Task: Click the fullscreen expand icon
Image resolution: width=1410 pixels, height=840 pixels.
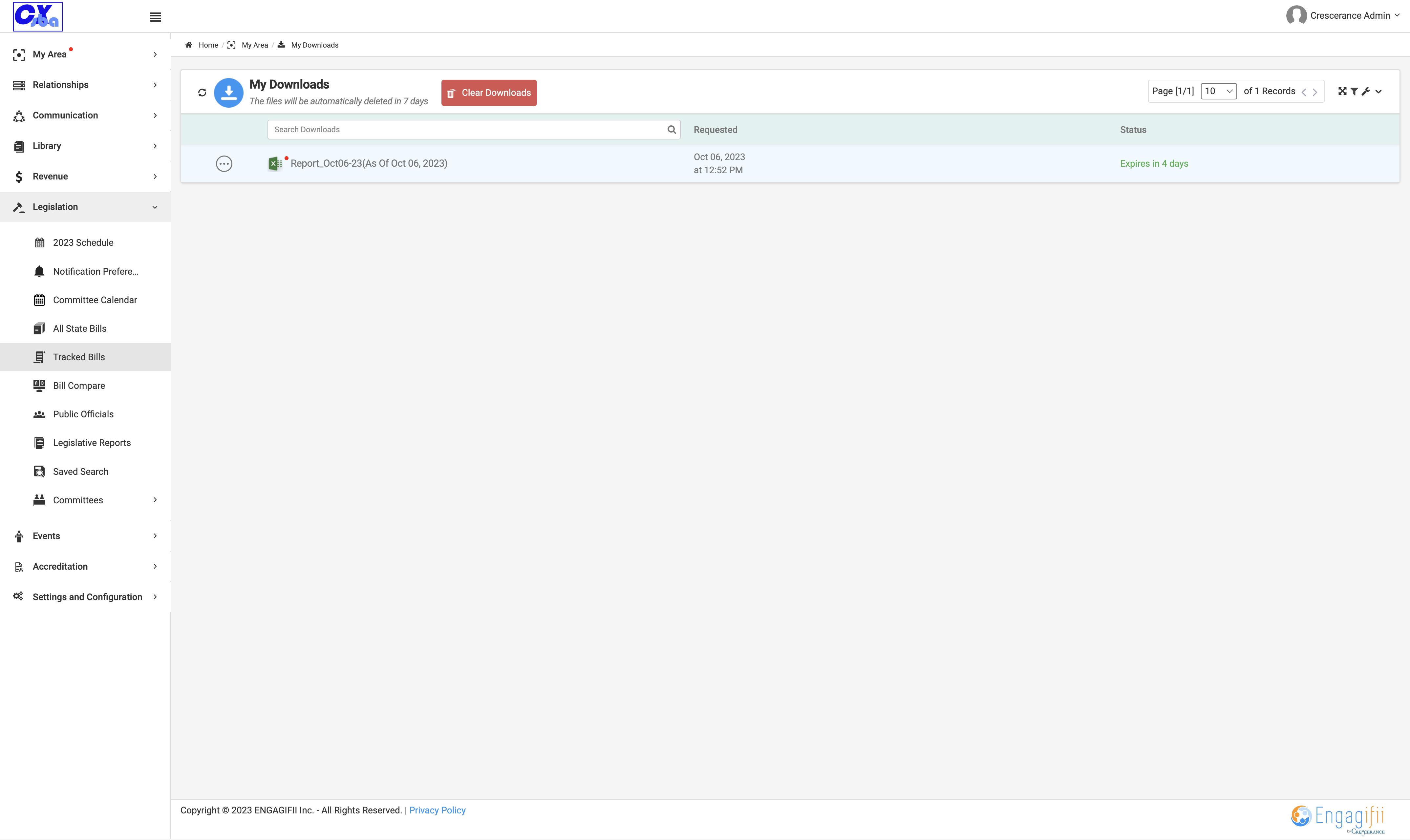Action: 1342,91
